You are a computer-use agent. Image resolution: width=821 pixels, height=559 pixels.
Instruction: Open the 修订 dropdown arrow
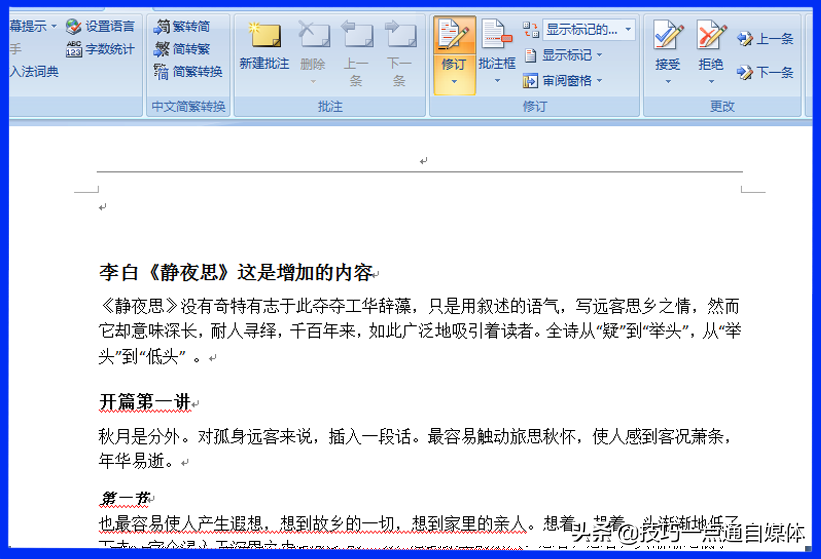coord(454,82)
